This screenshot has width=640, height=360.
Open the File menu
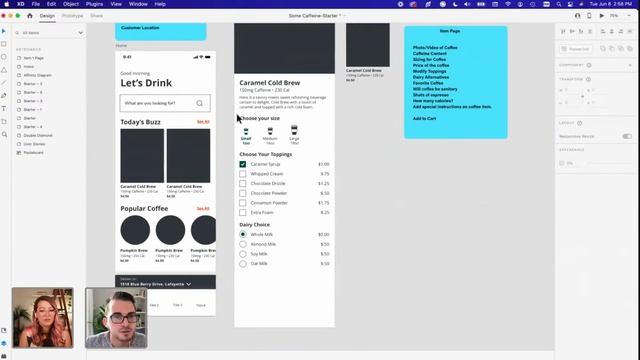pos(36,4)
